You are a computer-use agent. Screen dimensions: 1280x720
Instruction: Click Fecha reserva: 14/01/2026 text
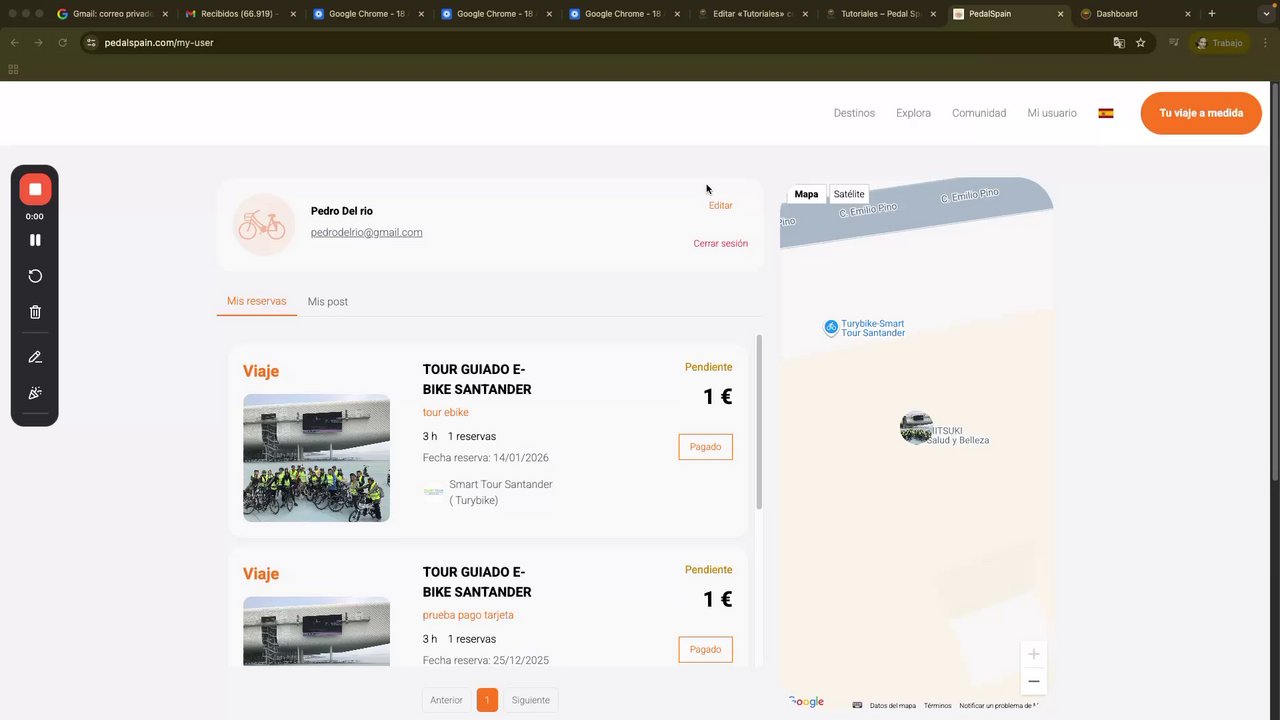[485, 458]
